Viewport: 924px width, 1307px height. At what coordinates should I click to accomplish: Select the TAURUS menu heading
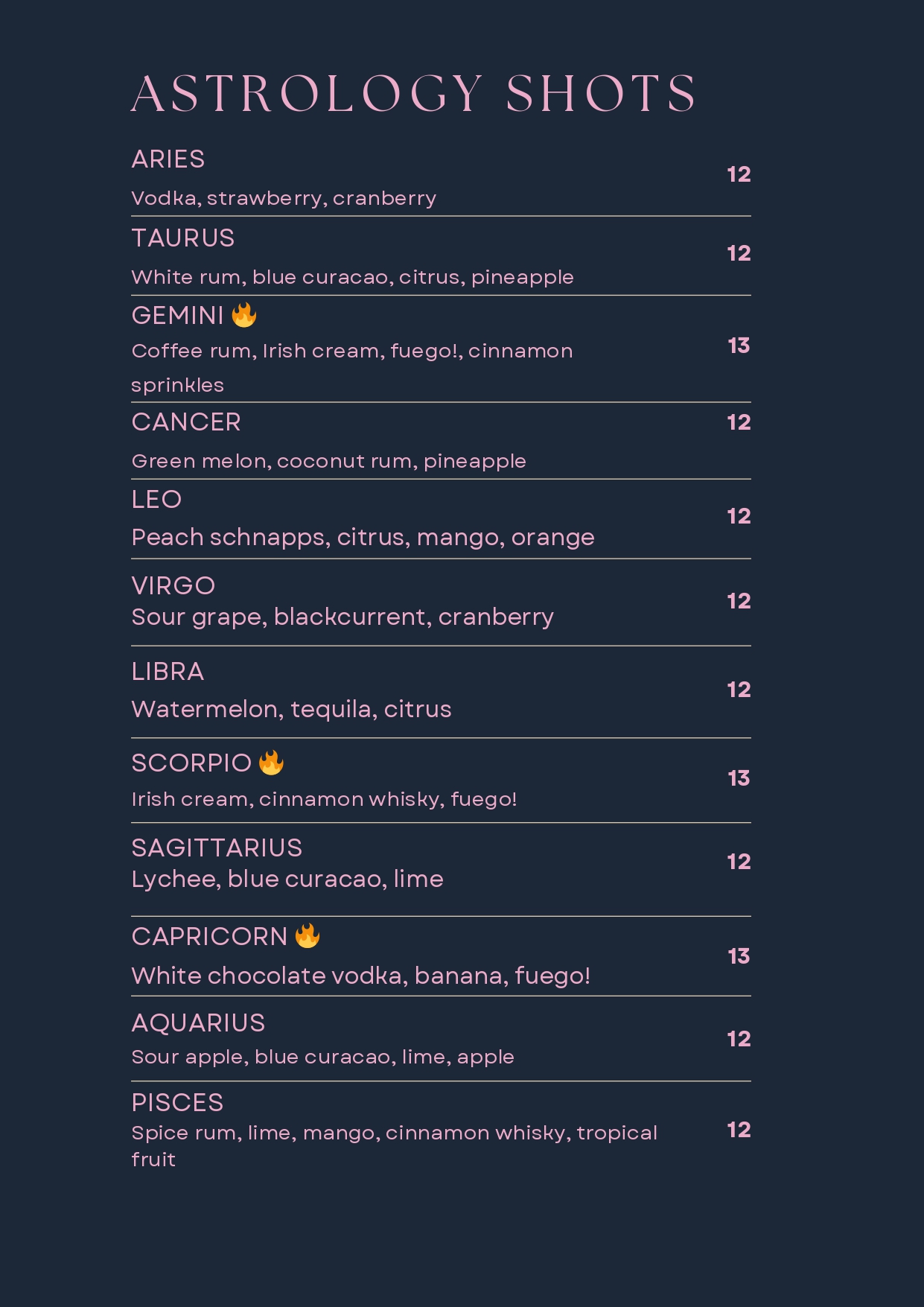tap(183, 238)
